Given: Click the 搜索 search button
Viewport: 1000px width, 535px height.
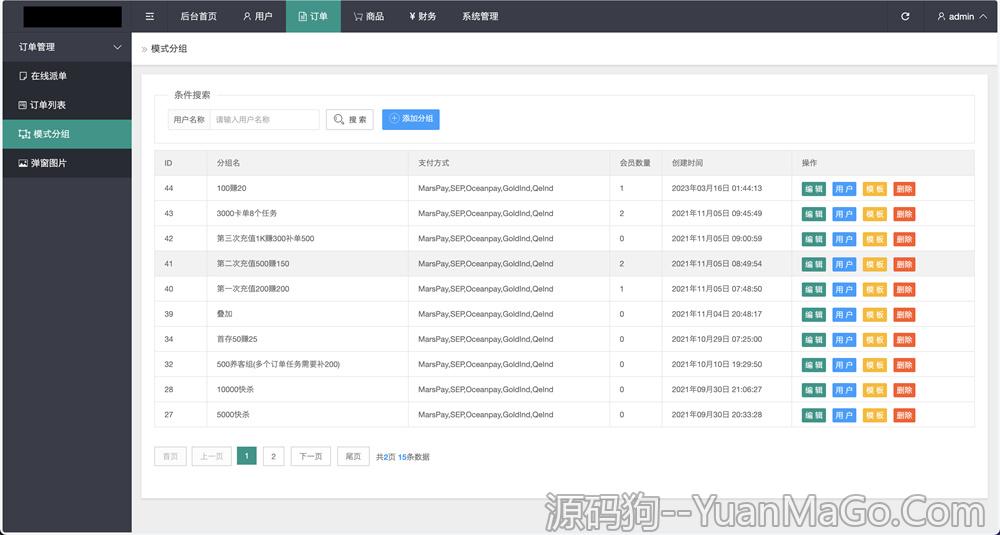Looking at the screenshot, I should click(349, 119).
